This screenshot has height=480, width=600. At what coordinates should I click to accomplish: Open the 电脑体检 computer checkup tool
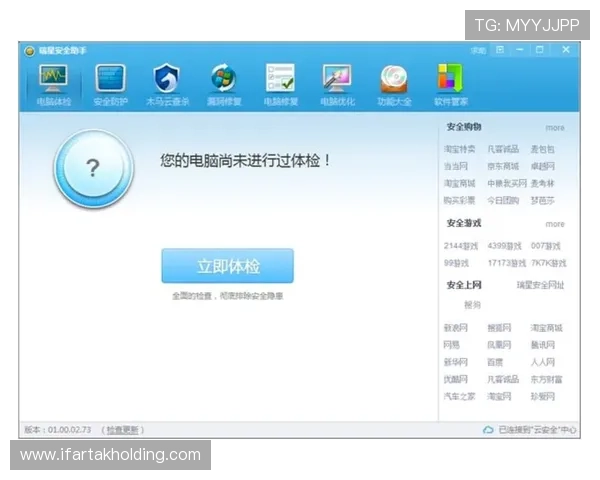point(54,86)
